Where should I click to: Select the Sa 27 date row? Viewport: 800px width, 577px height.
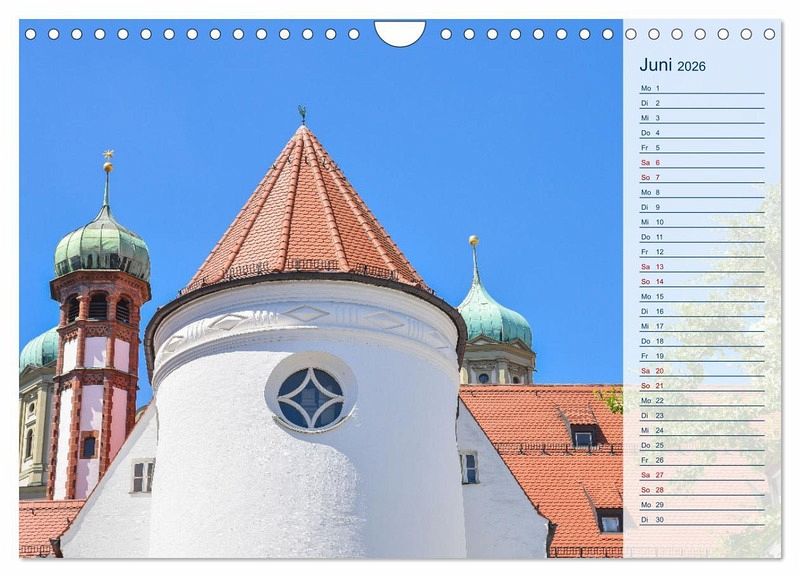coord(701,475)
